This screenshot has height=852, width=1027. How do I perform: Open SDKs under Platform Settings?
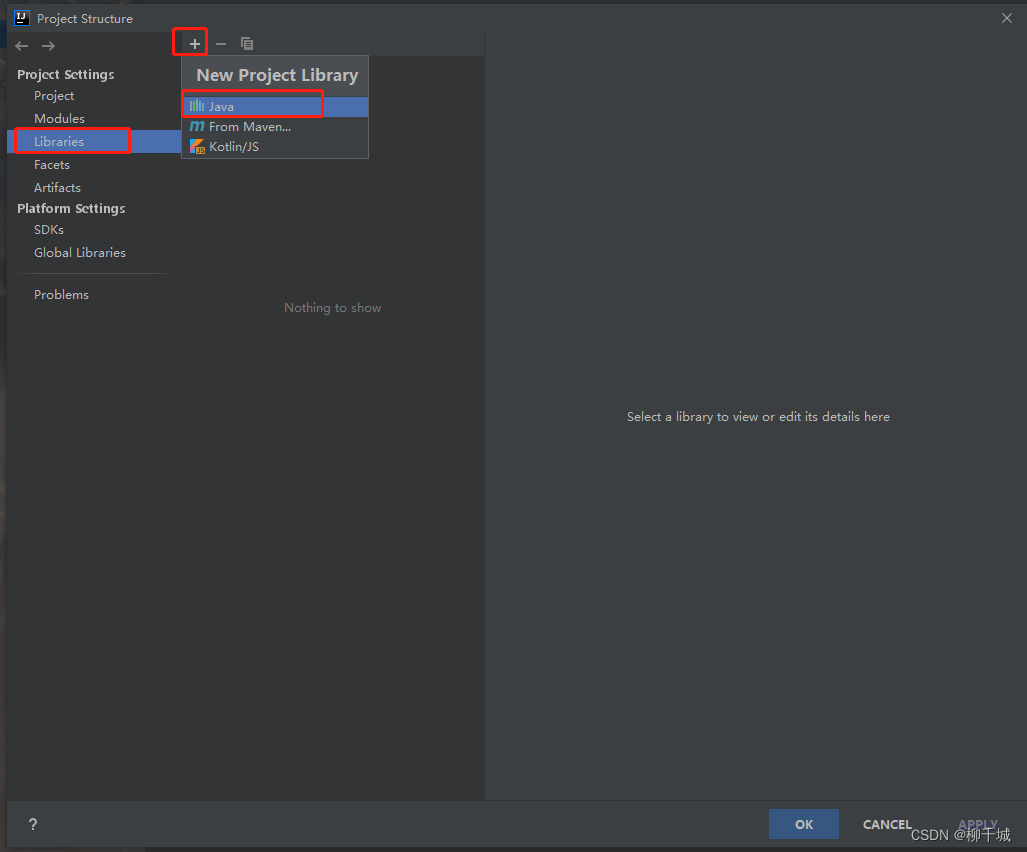[x=48, y=230]
